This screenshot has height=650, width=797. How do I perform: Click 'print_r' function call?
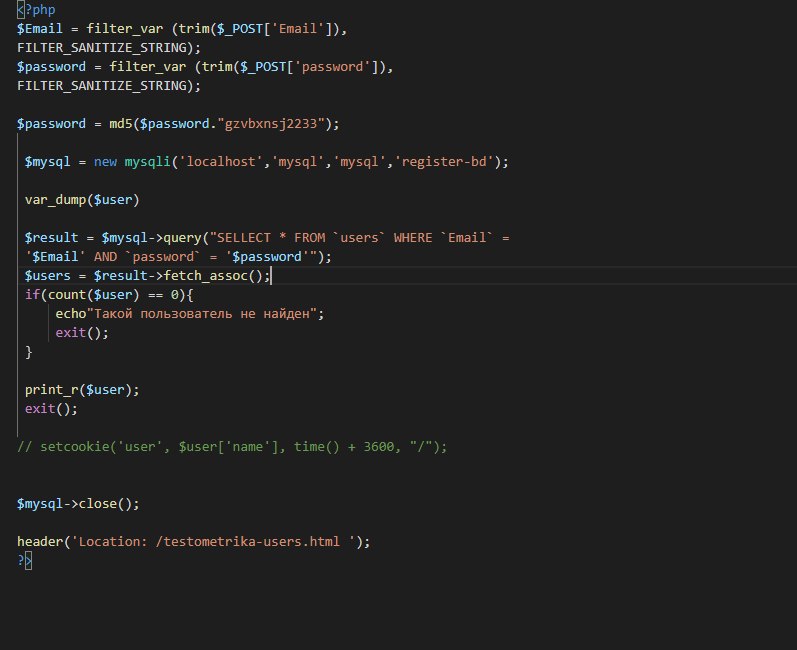tap(51, 390)
